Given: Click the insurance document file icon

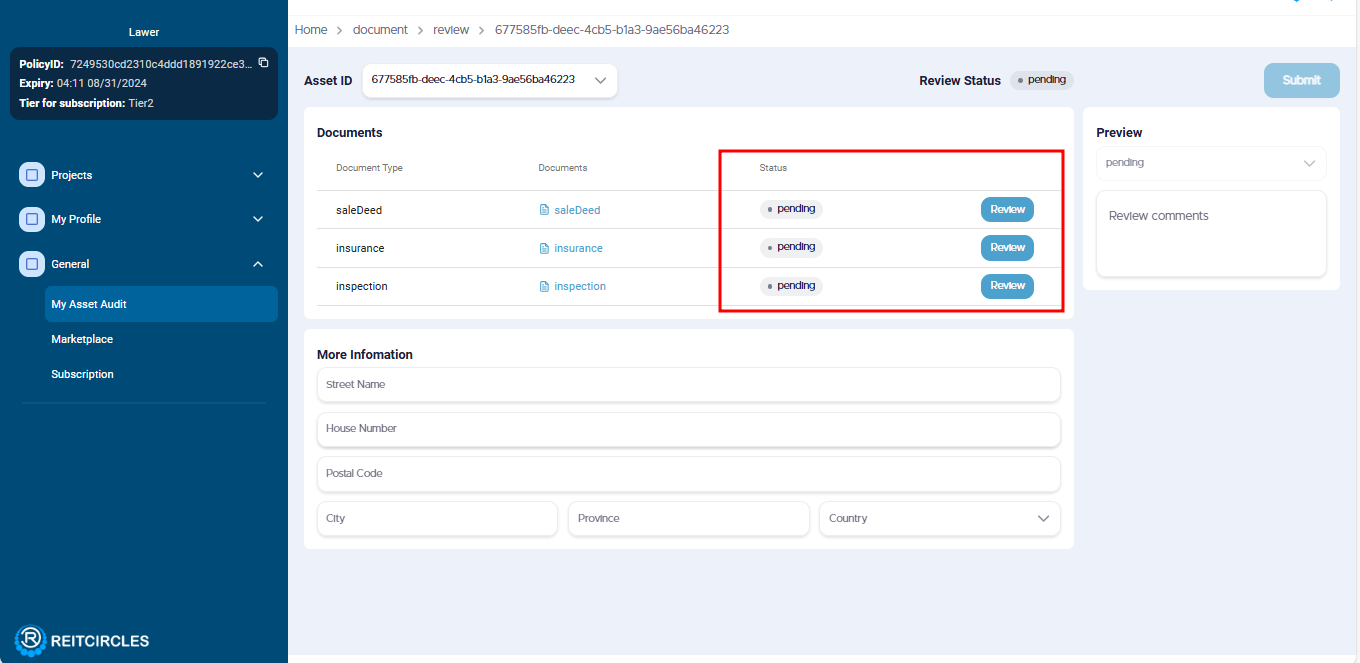Looking at the screenshot, I should [x=544, y=248].
